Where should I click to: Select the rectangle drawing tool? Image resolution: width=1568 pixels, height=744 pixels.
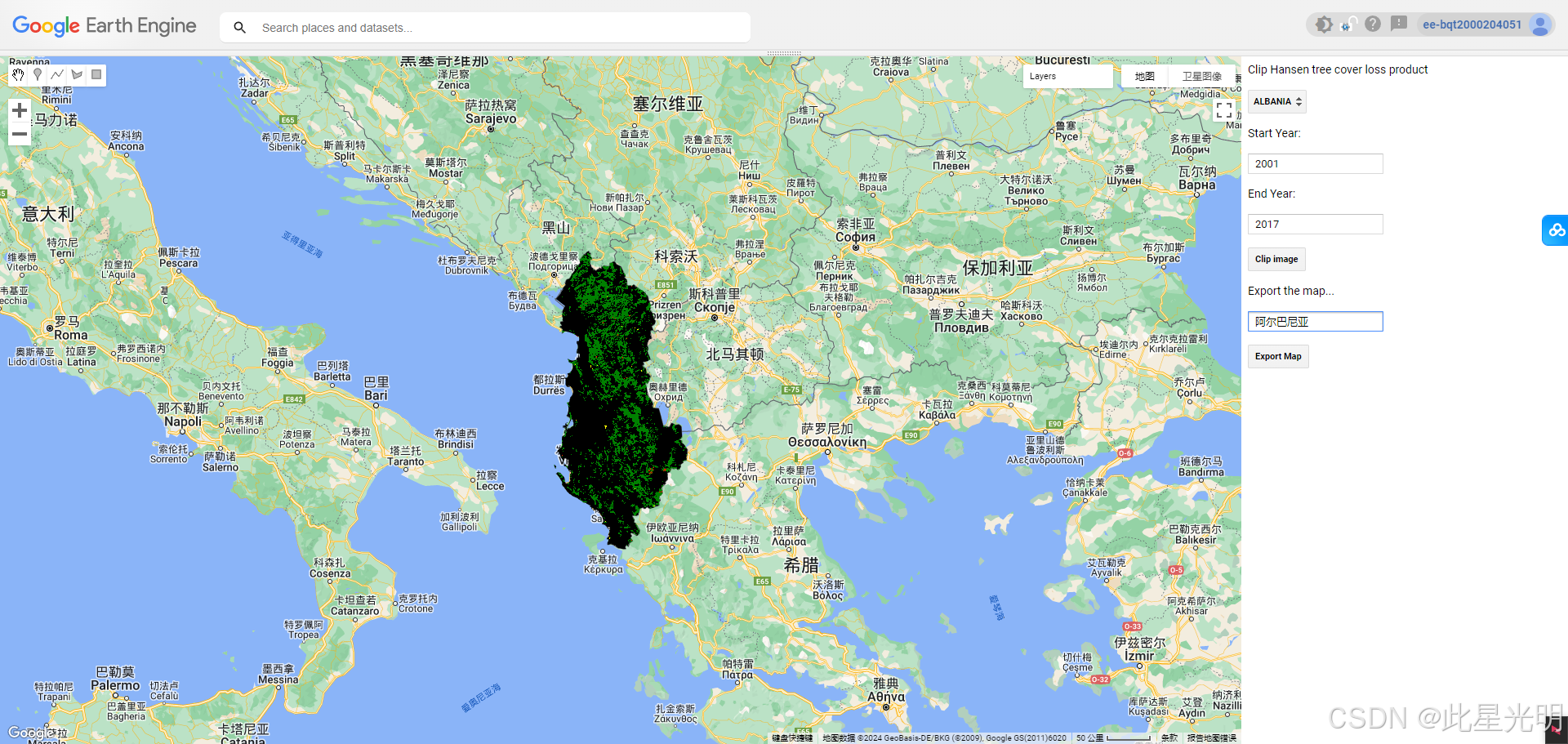click(96, 74)
